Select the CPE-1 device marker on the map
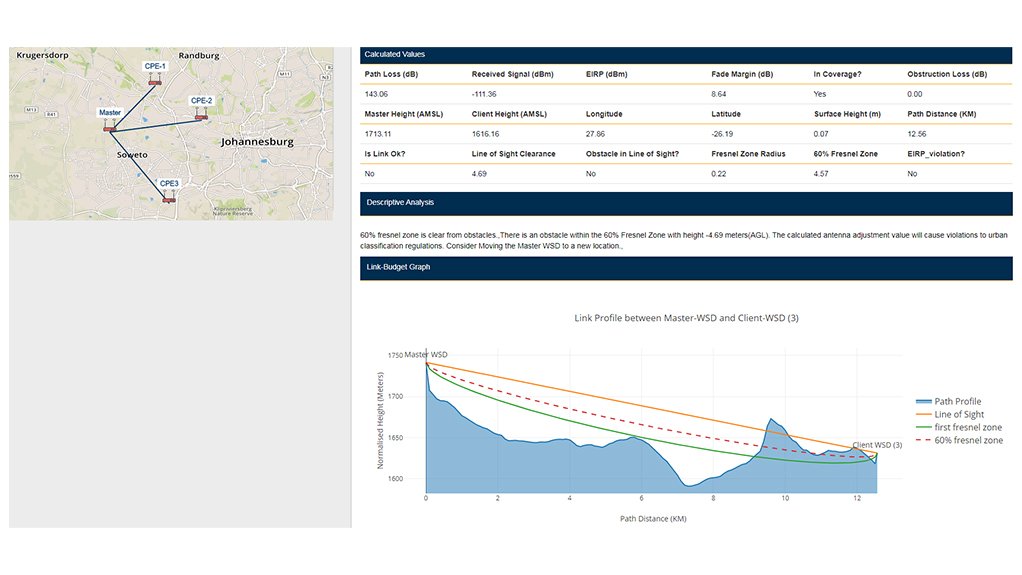1022x575 pixels. [154, 81]
